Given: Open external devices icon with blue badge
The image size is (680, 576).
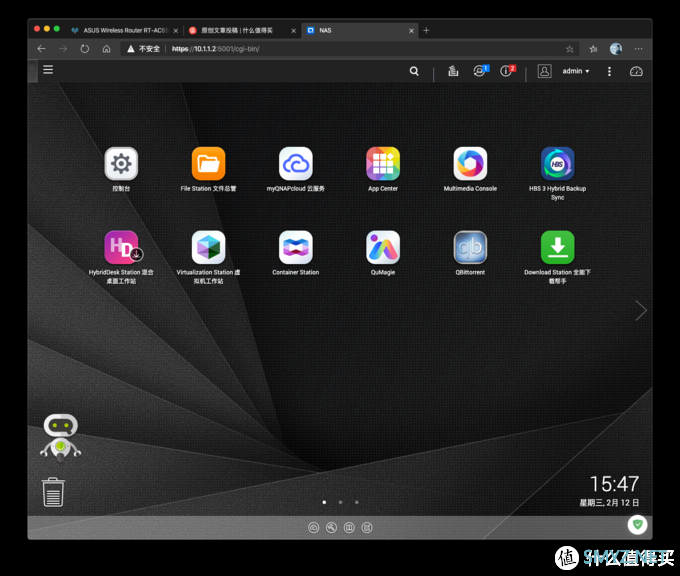Looking at the screenshot, I should pyautogui.click(x=480, y=71).
